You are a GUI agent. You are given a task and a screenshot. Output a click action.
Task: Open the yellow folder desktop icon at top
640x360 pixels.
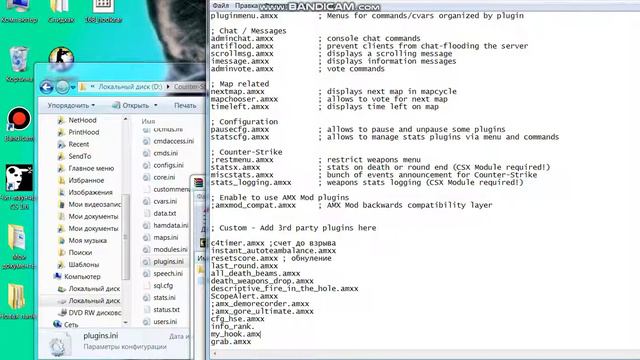pos(60,7)
